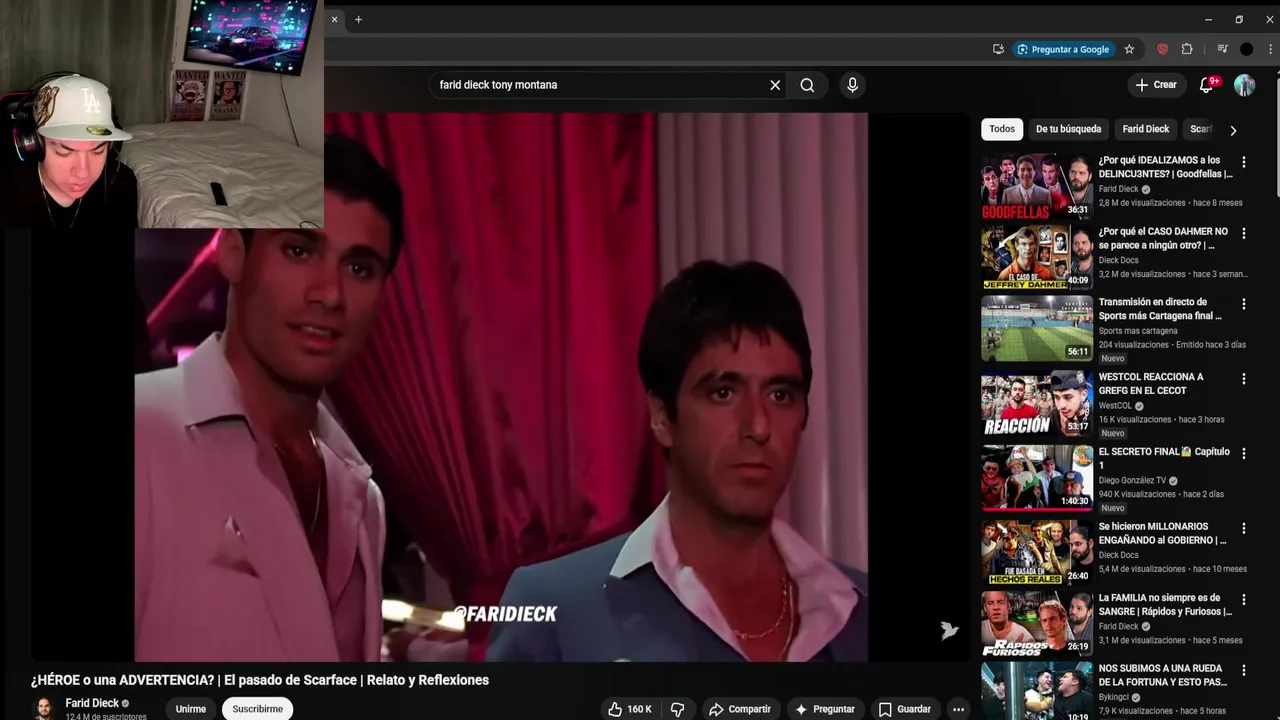The width and height of the screenshot is (1280, 720).
Task: Close the current browser tab
Action: pyautogui.click(x=335, y=19)
